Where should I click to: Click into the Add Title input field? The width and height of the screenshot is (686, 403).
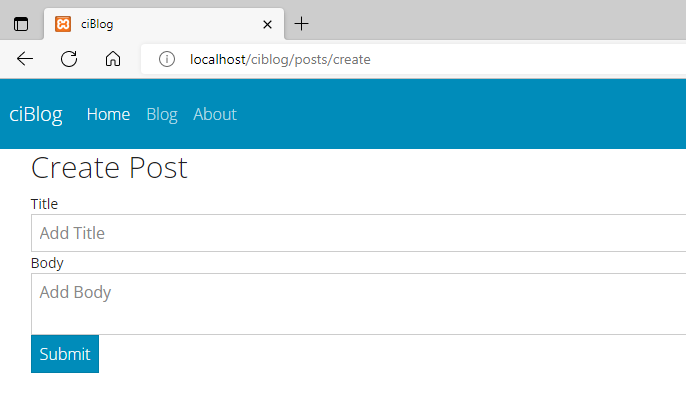pos(358,233)
